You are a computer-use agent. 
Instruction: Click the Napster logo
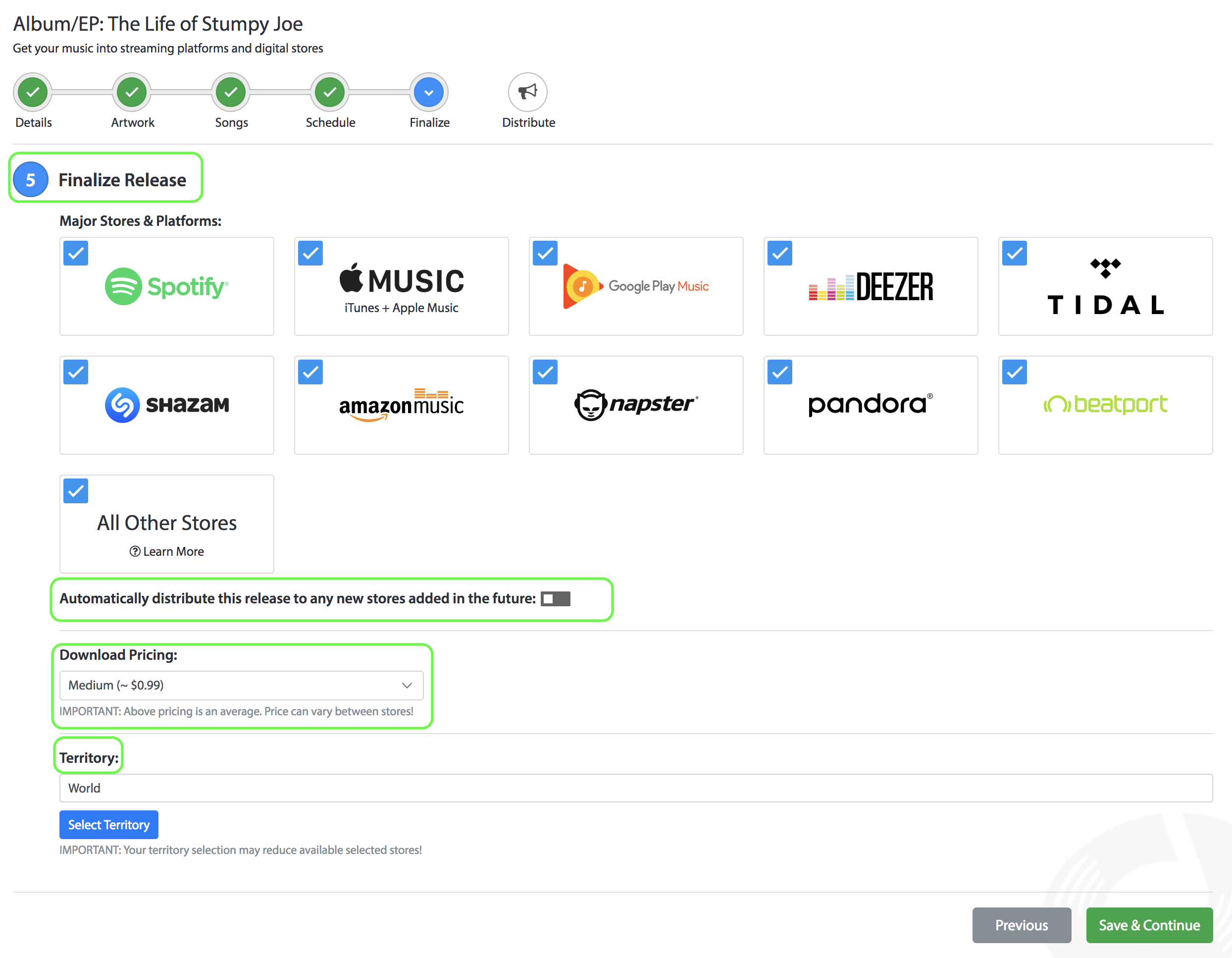pyautogui.click(x=636, y=405)
